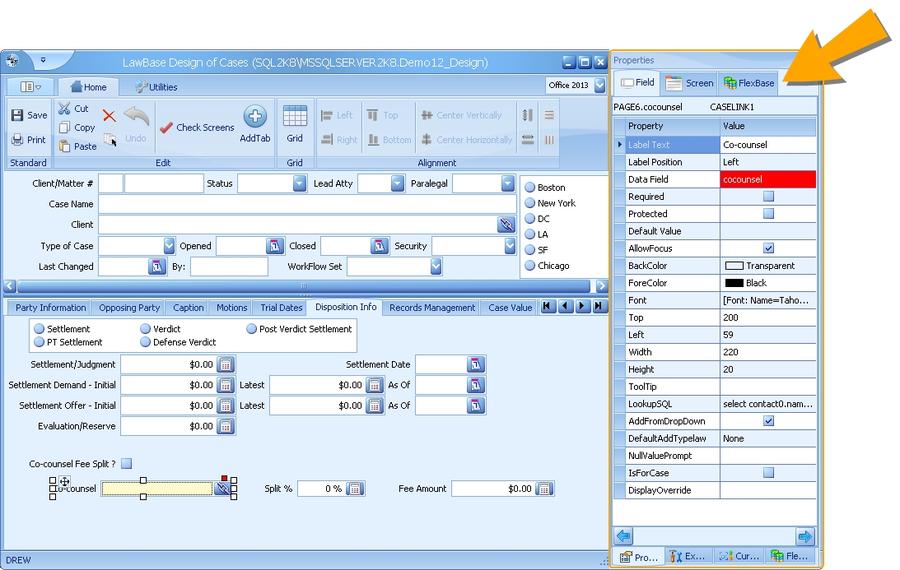
Task: Open the Records Management tab
Action: (x=432, y=308)
